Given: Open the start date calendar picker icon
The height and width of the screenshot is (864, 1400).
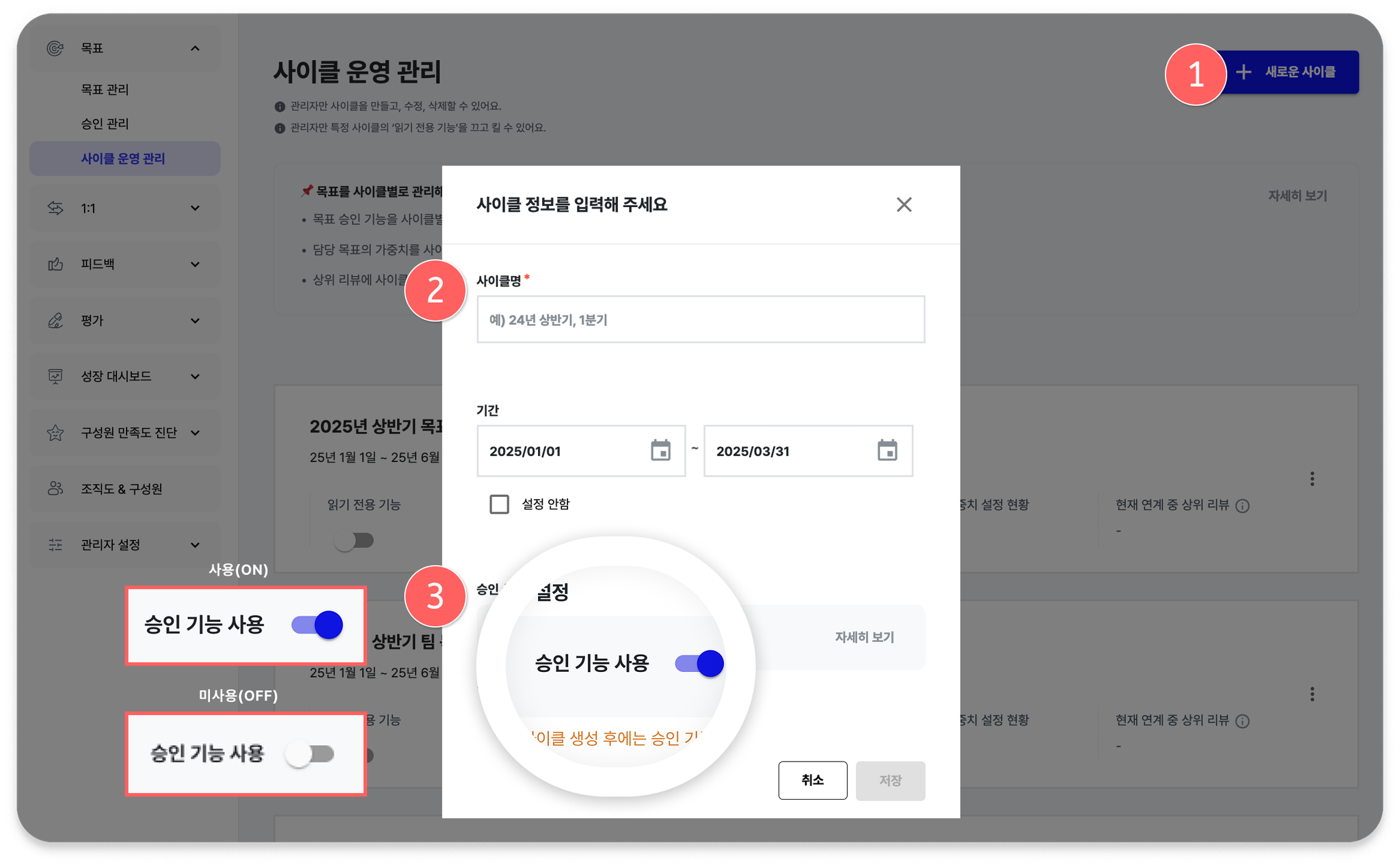Looking at the screenshot, I should (x=660, y=450).
